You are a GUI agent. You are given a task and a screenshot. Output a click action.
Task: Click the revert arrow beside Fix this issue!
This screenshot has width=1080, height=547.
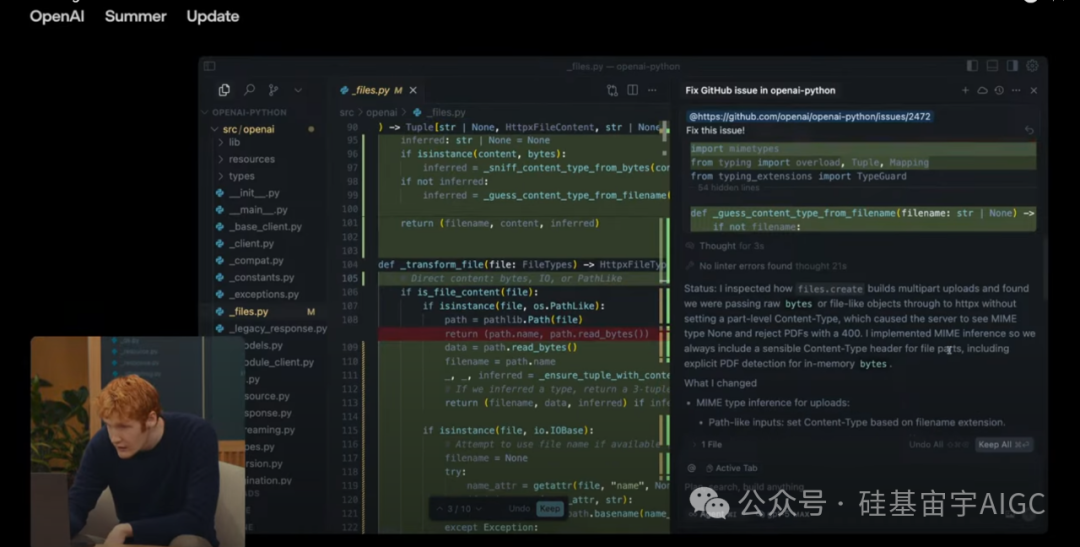click(x=1029, y=130)
